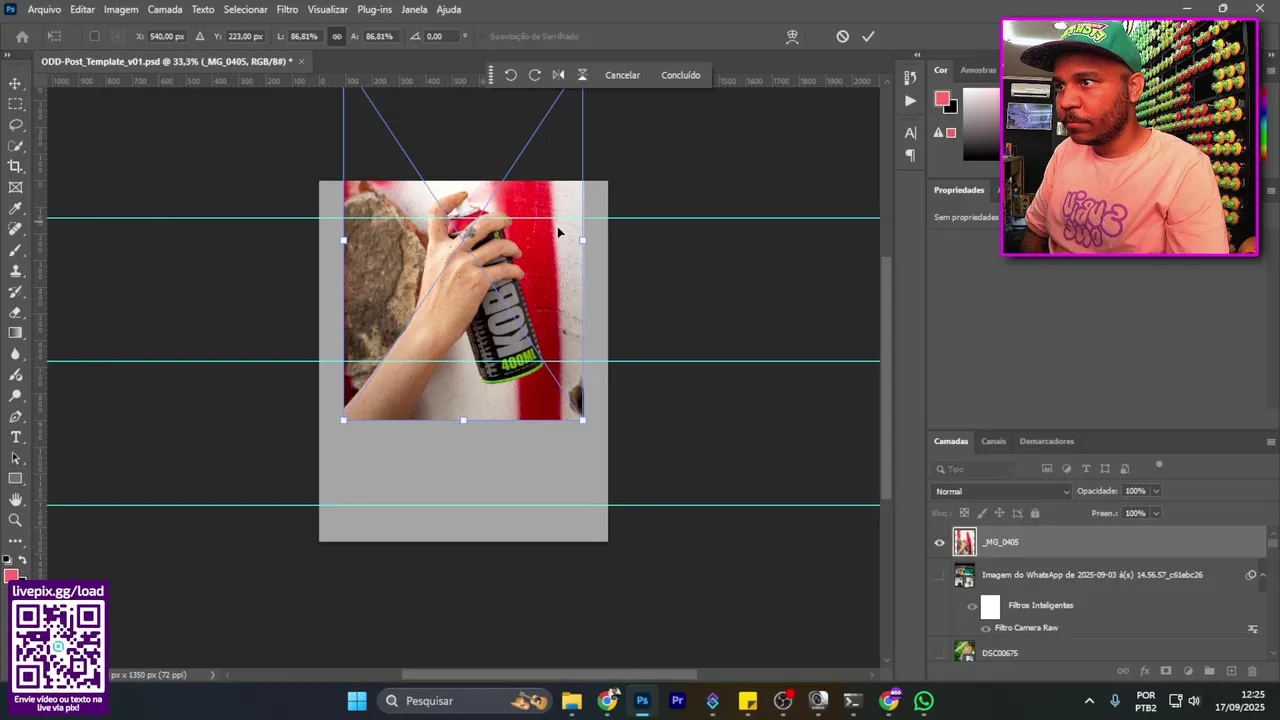Cancel the transform with the circle-slash icon
1280x720 pixels.
pos(843,37)
